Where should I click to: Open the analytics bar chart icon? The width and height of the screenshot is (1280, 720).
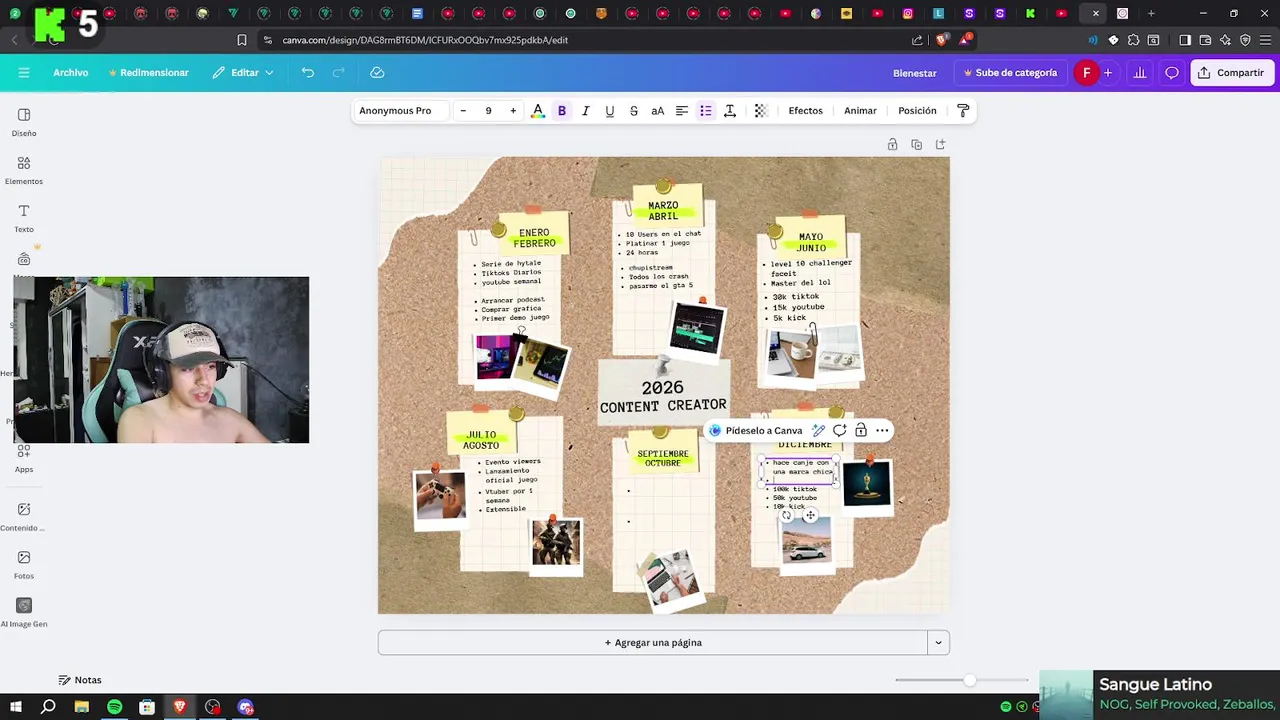click(x=1139, y=73)
